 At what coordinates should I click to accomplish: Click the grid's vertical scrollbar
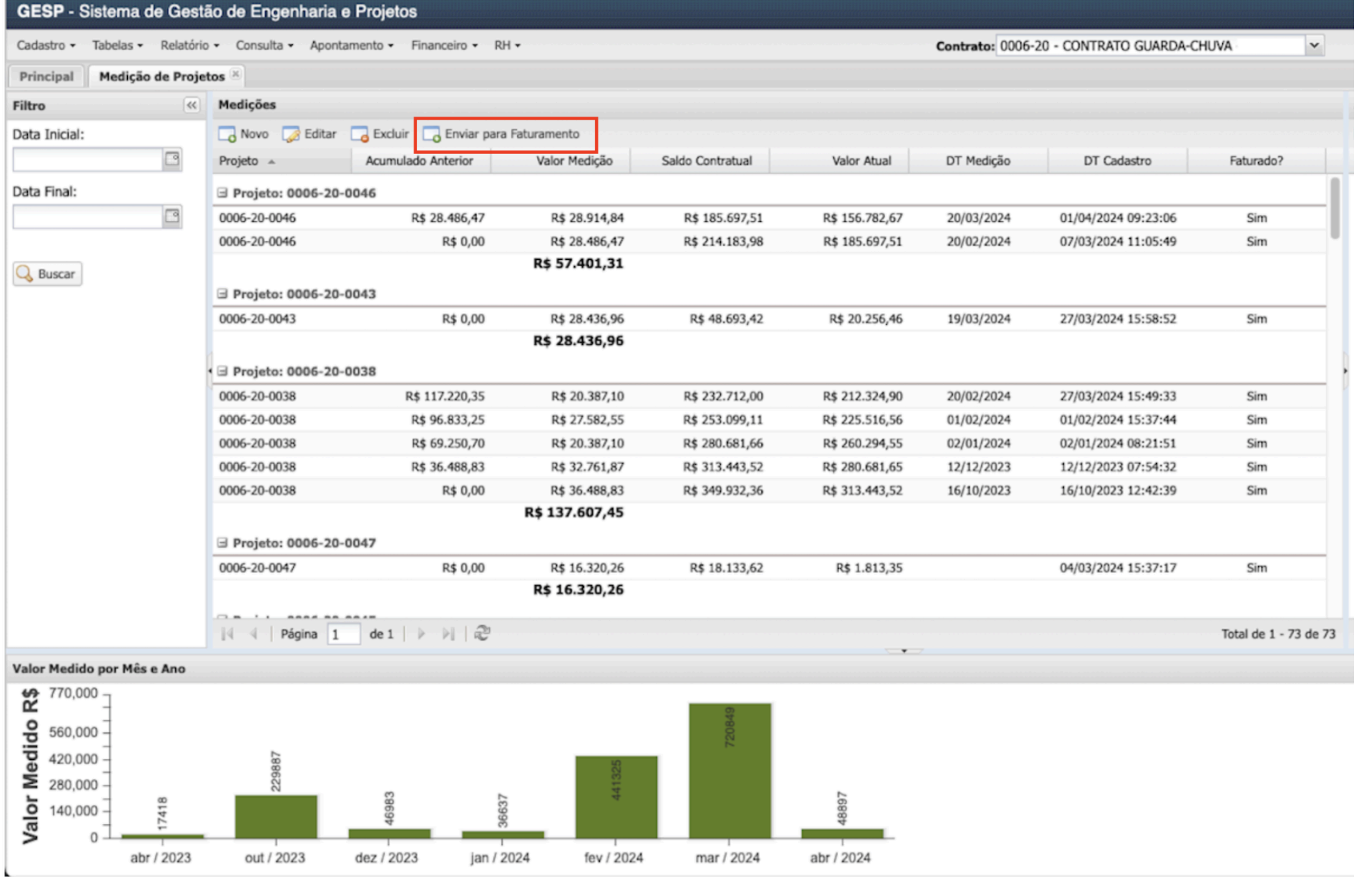(x=1335, y=208)
